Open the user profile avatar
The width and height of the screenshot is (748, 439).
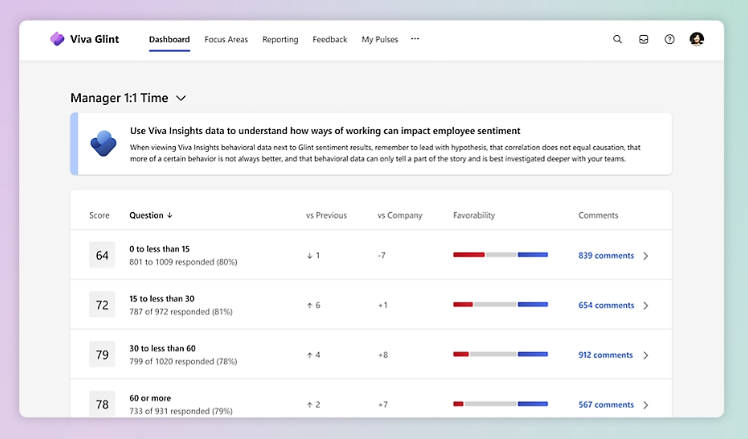[696, 39]
